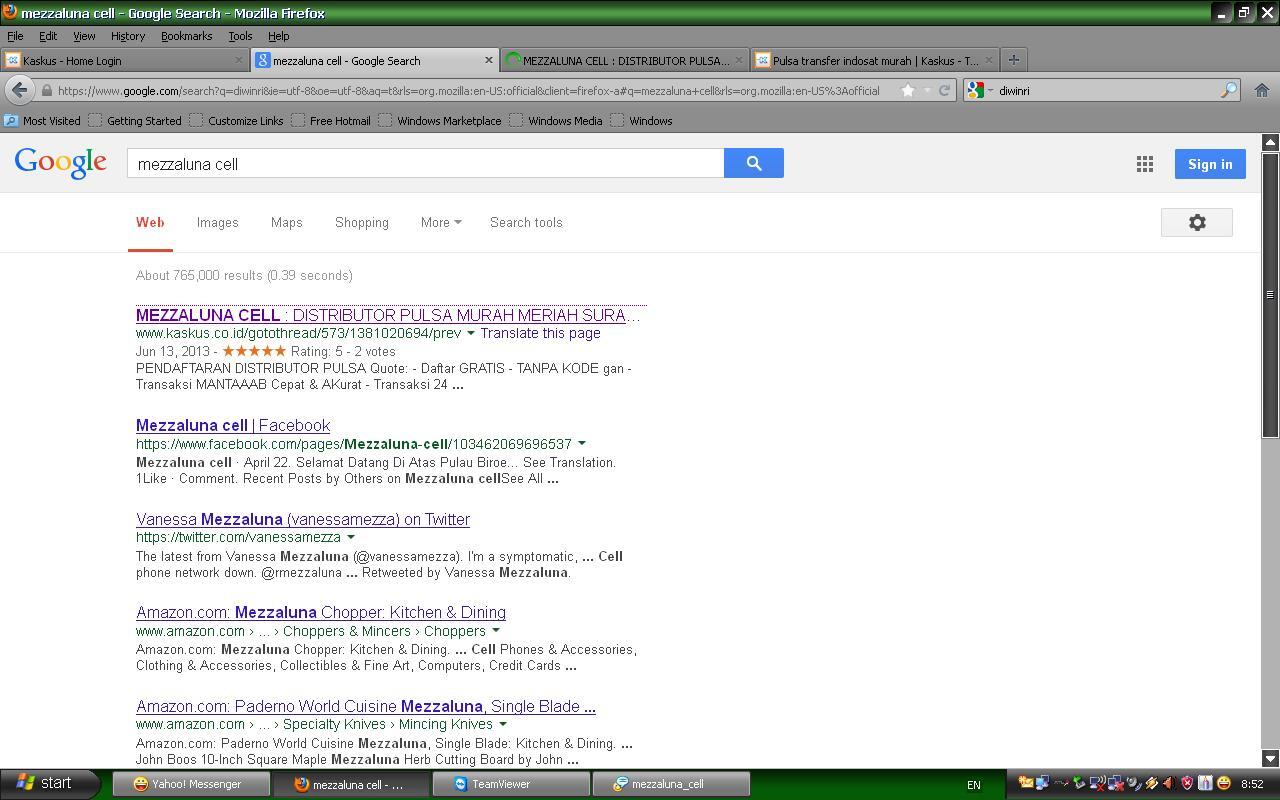
Task: Click the site identity lock icon
Action: point(46,90)
